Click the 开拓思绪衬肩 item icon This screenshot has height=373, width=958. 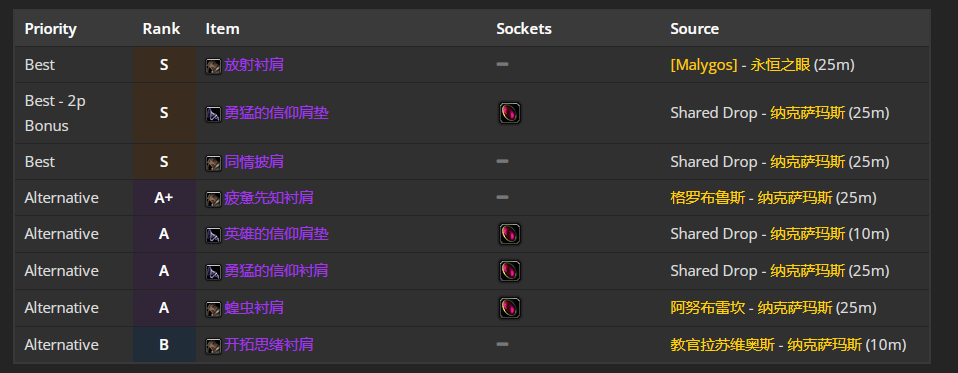[213, 346]
